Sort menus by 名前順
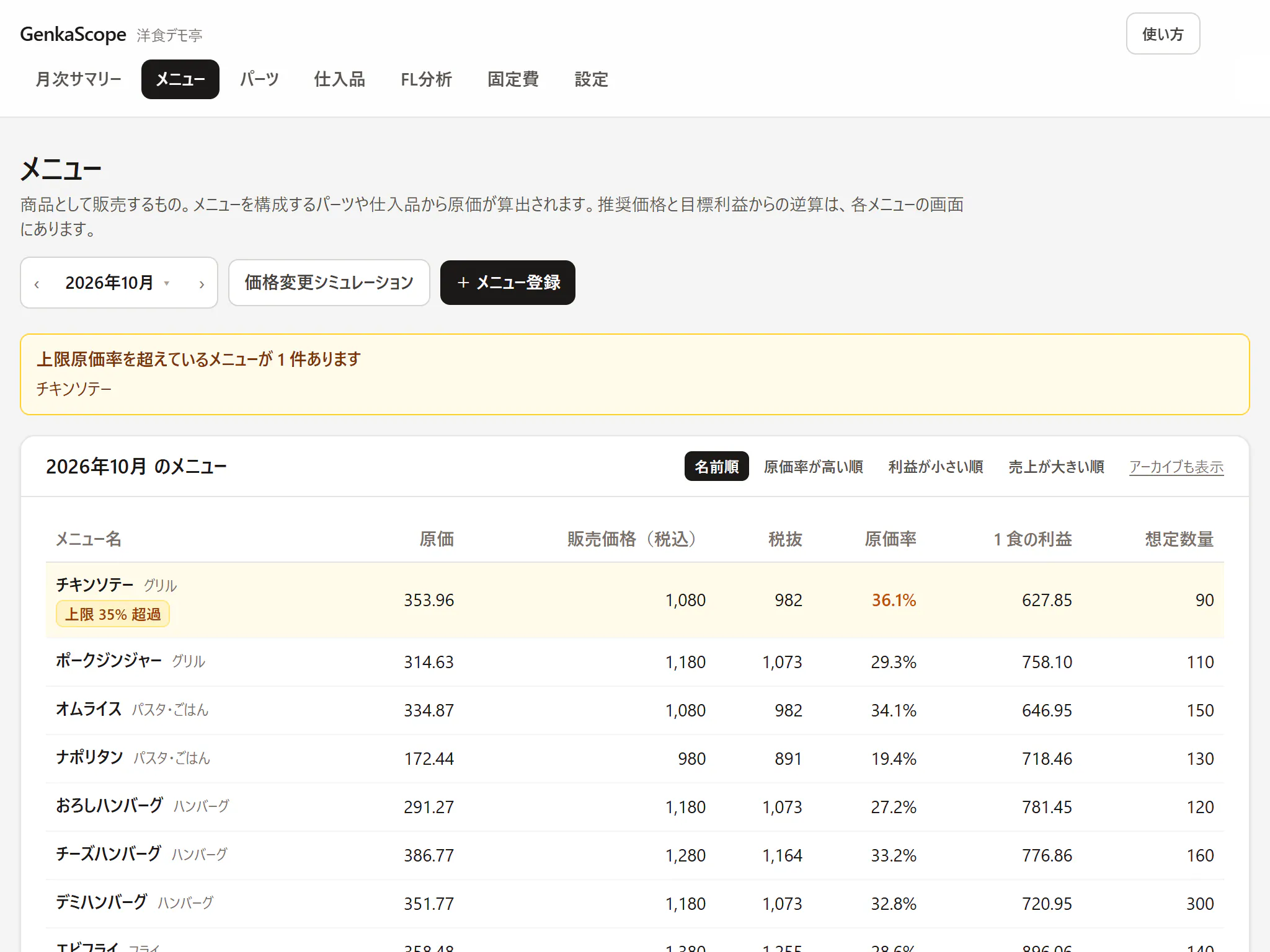 [716, 466]
